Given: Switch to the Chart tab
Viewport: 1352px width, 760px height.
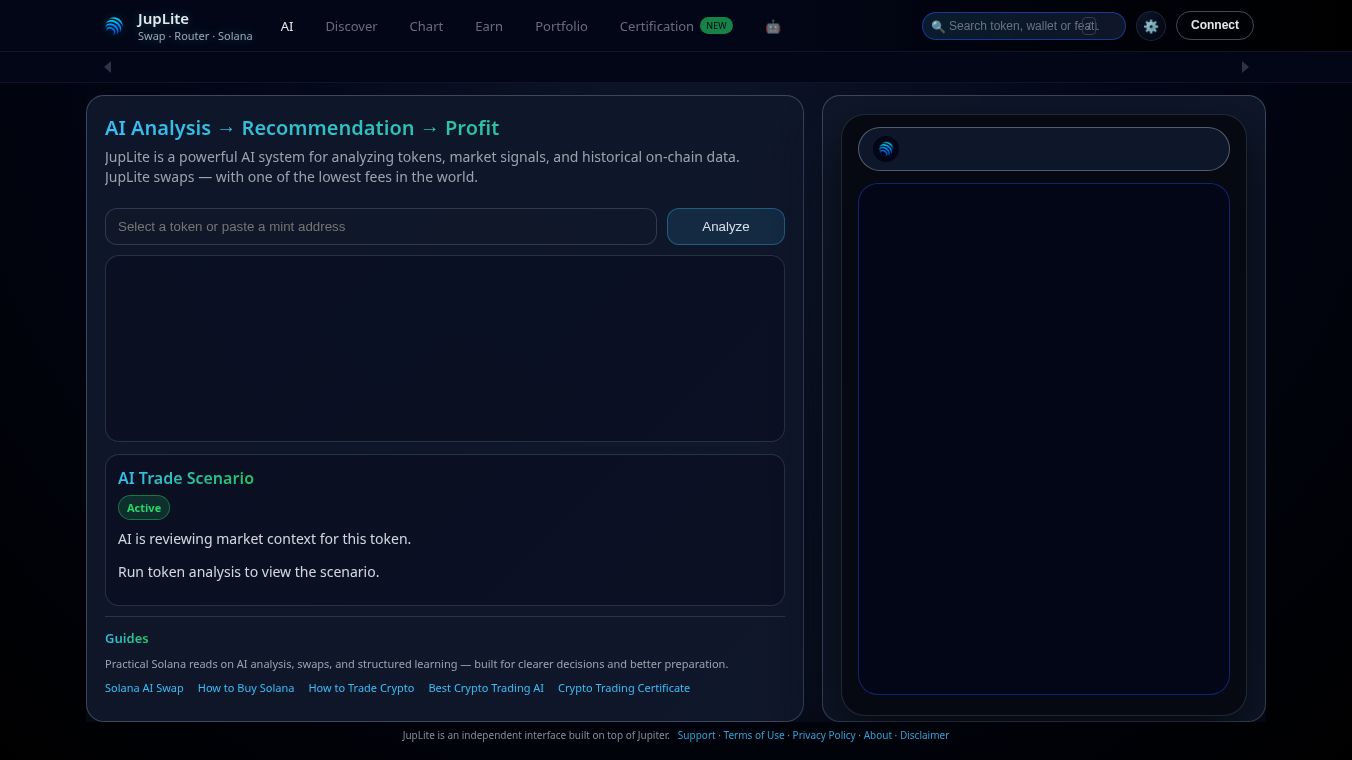Looking at the screenshot, I should point(426,26).
